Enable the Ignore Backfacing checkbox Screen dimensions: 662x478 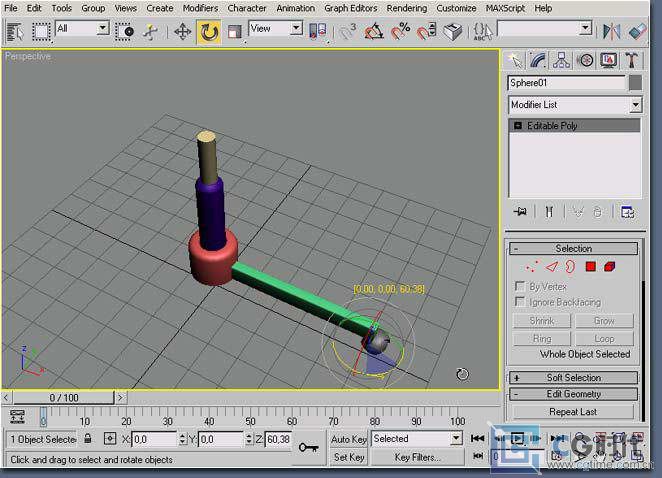(520, 301)
